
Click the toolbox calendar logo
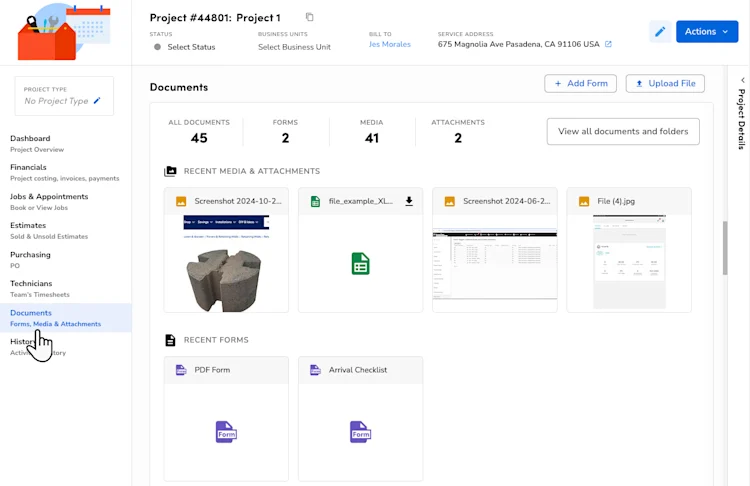(x=64, y=32)
